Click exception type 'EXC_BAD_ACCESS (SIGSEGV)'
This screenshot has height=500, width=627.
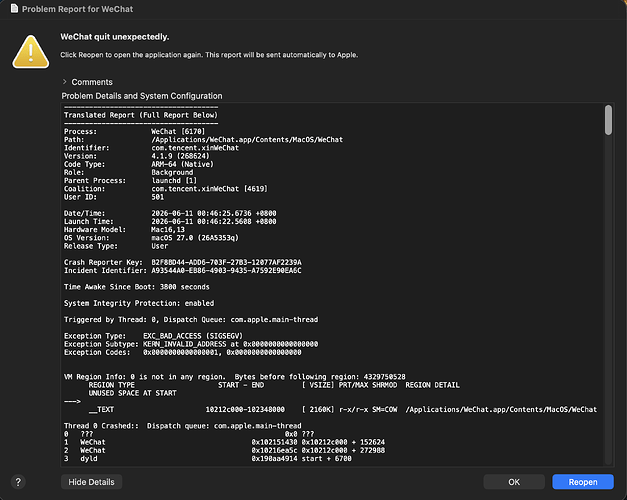click(193, 336)
